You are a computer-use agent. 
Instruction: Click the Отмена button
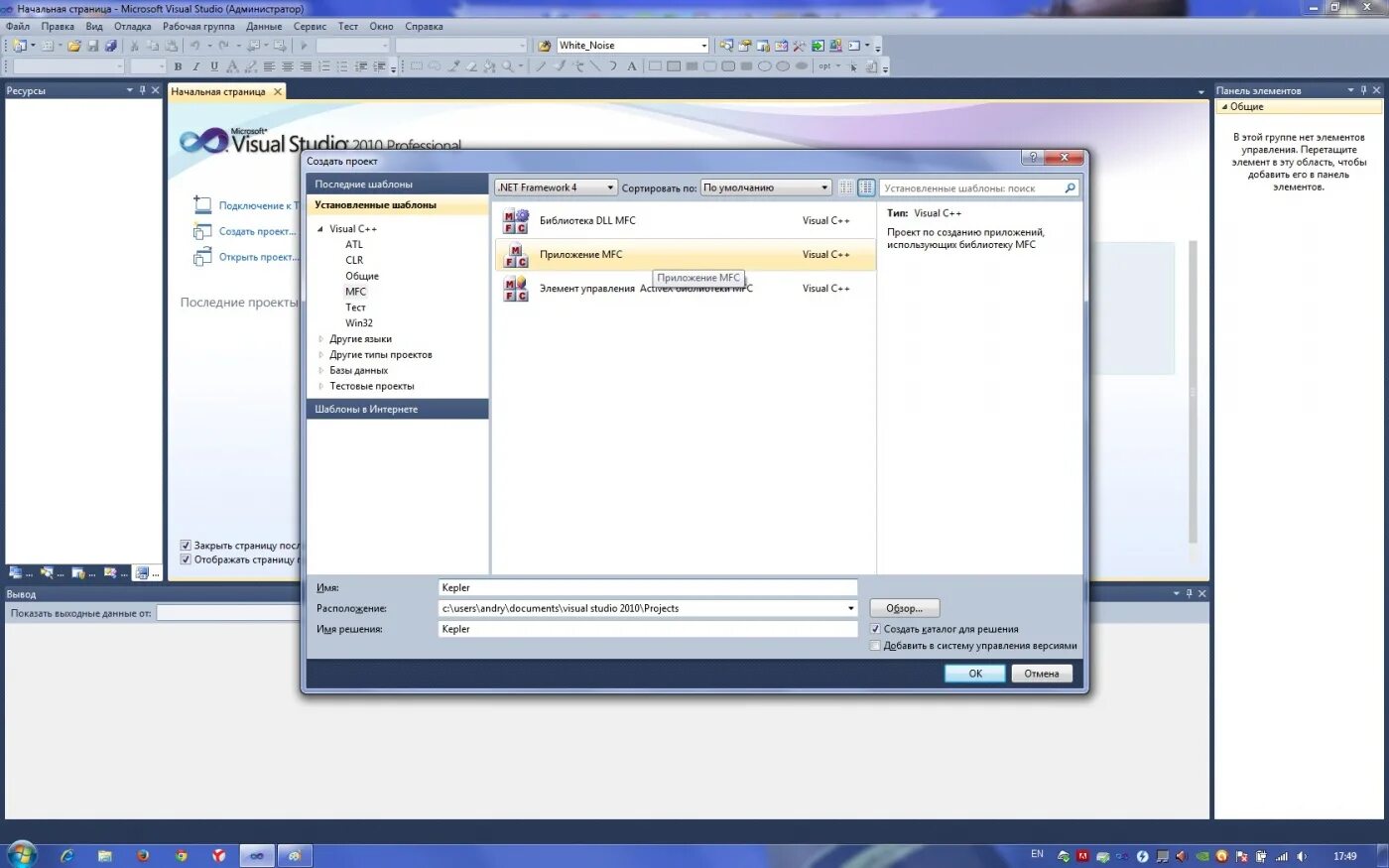[x=1042, y=674]
